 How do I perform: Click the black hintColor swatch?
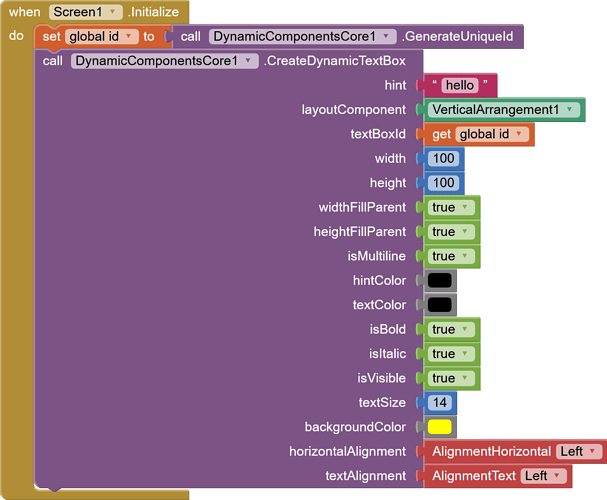pos(440,280)
